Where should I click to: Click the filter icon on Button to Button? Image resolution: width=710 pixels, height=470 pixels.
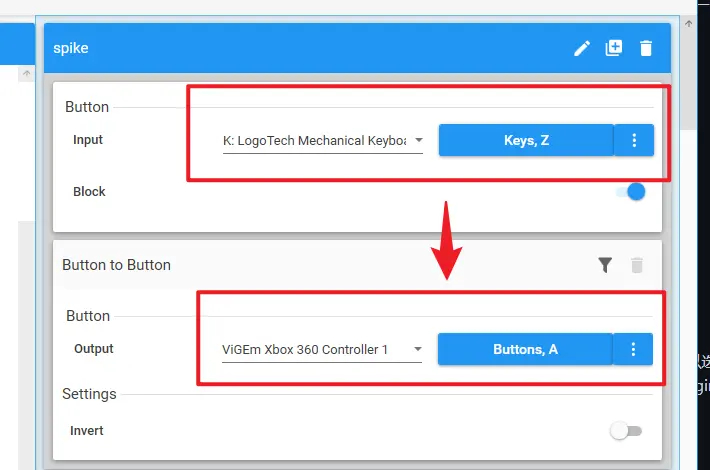coord(605,265)
